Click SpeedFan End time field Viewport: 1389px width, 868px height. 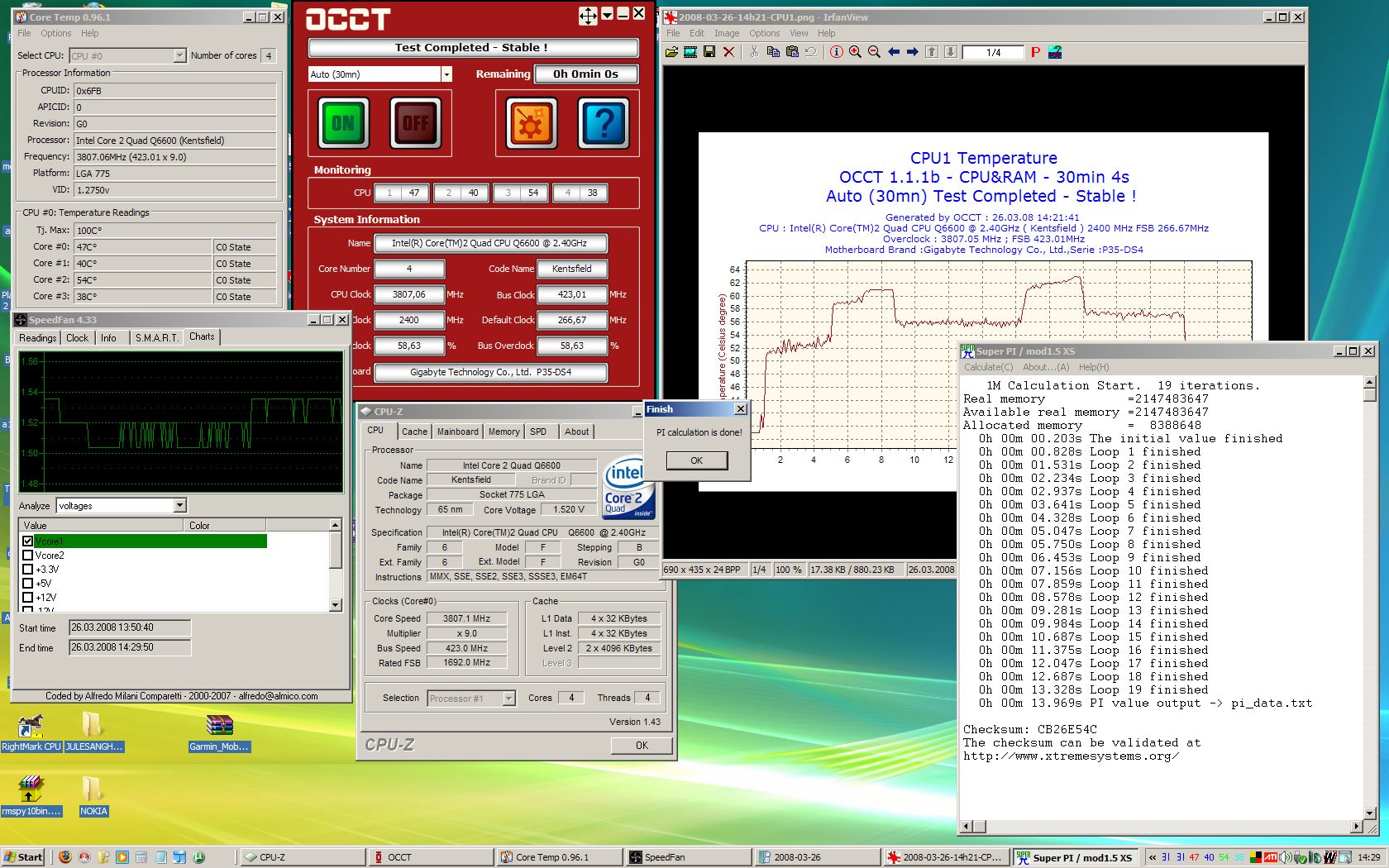coord(130,648)
